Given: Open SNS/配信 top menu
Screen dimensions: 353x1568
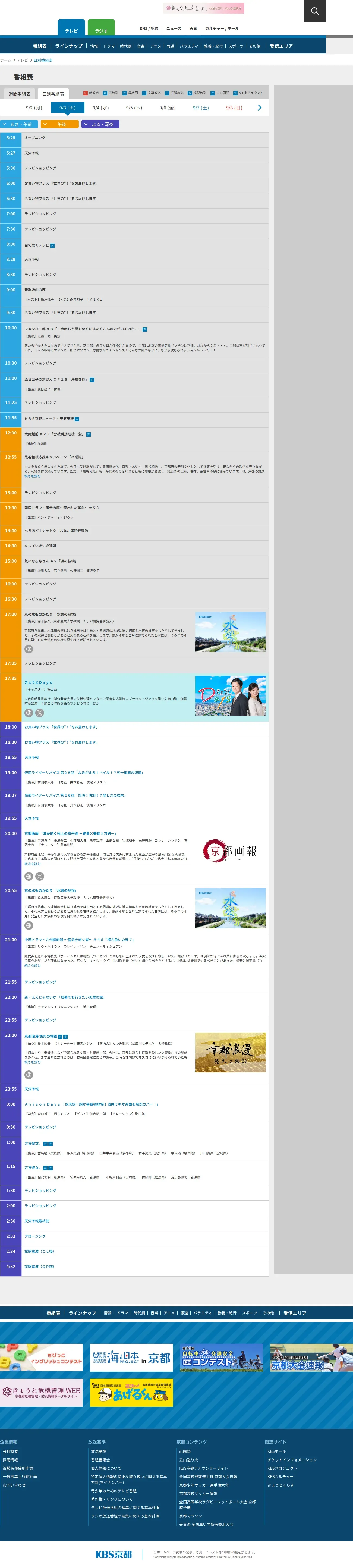Looking at the screenshot, I should (x=149, y=29).
